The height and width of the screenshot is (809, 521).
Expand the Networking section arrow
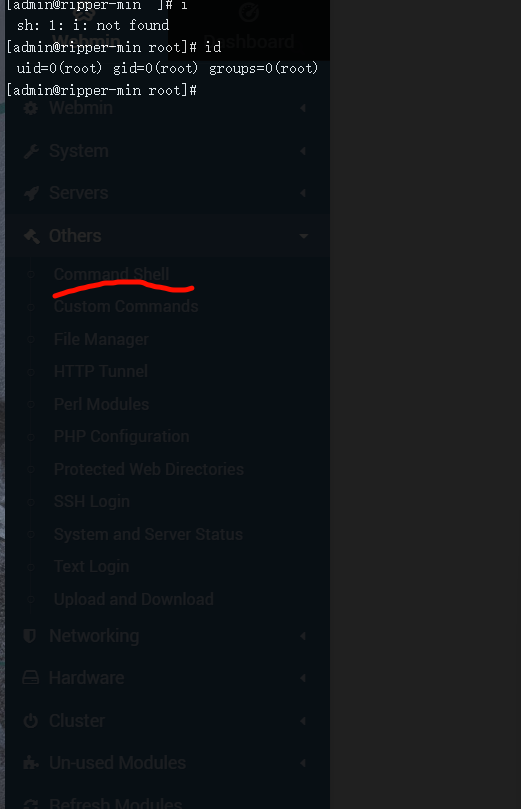click(303, 636)
